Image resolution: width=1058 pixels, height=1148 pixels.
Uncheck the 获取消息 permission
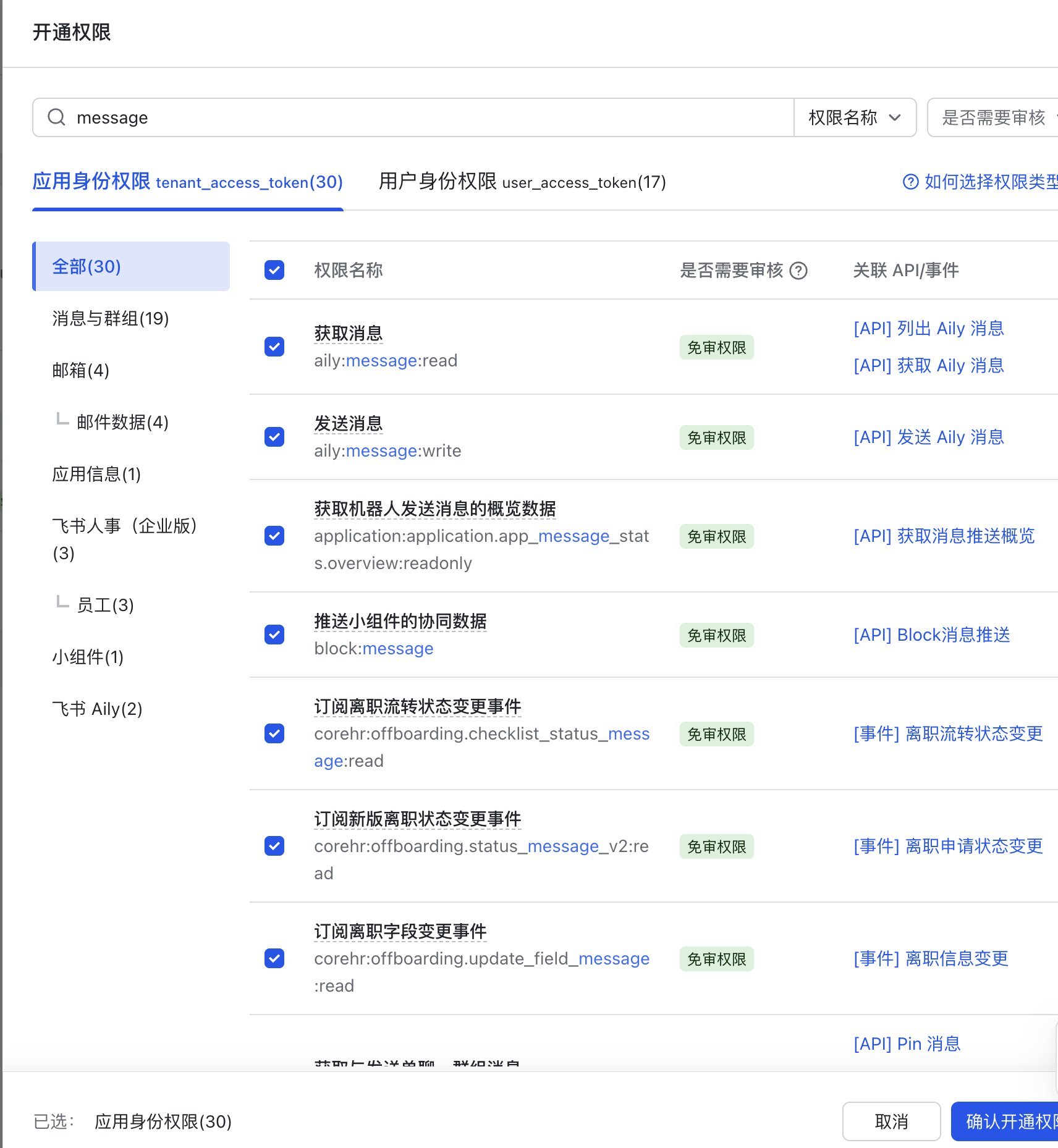point(274,347)
